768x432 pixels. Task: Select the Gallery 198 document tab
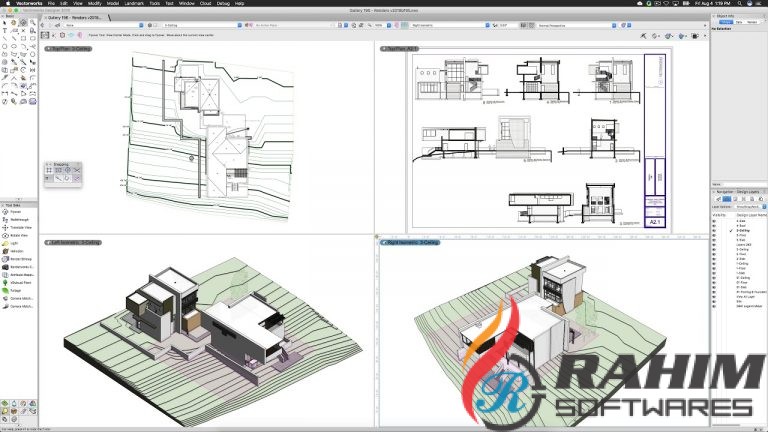[x=75, y=17]
